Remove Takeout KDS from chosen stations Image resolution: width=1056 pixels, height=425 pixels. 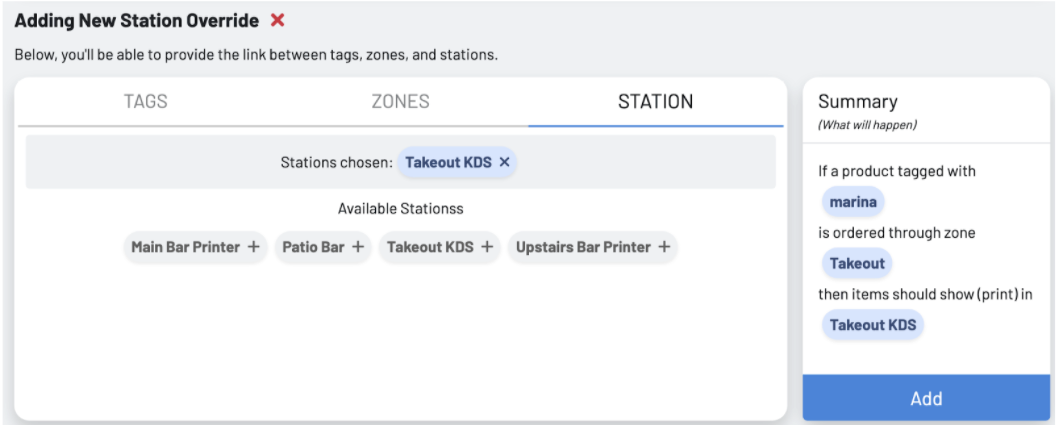[504, 162]
